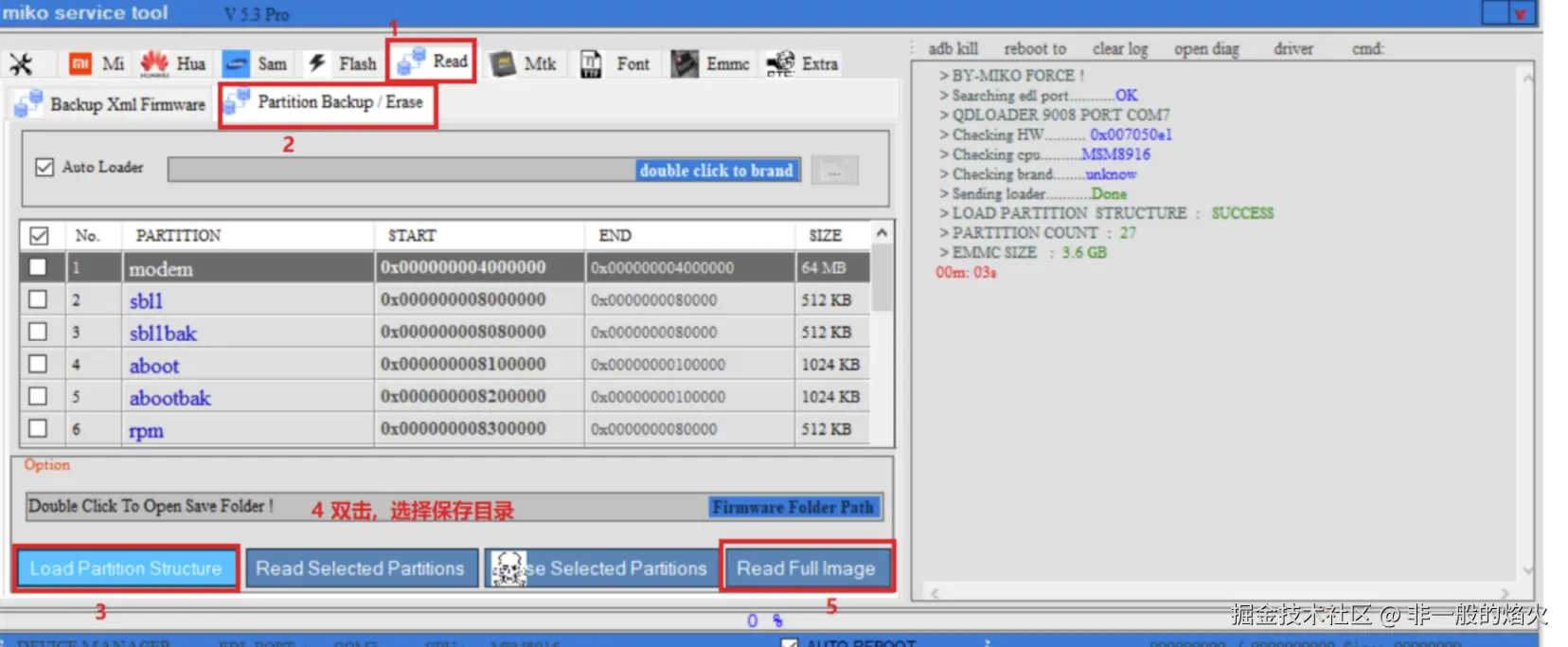Viewport: 1568px width, 647px height.
Task: Select the rpm partition name
Action: pos(146,430)
